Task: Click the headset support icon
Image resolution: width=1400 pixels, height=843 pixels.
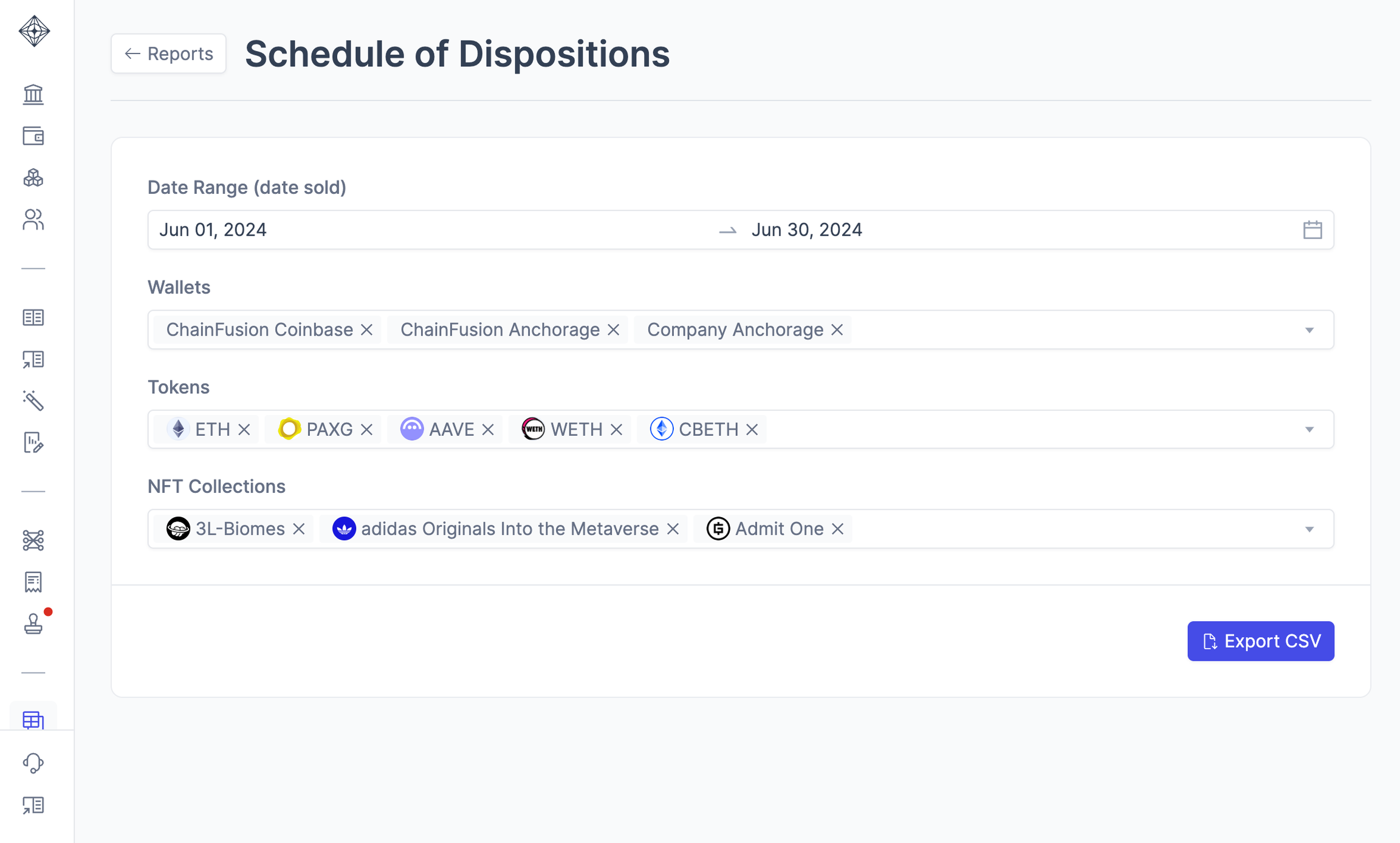Action: [33, 763]
